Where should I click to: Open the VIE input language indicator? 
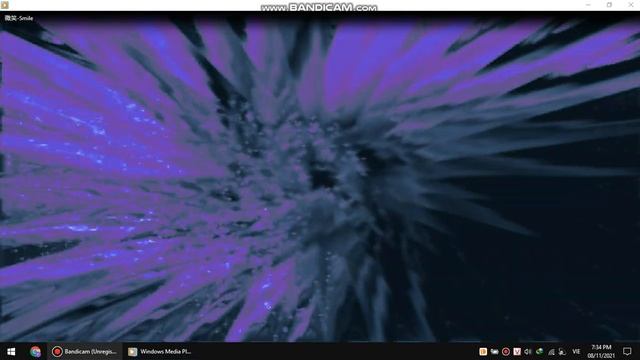click(576, 351)
